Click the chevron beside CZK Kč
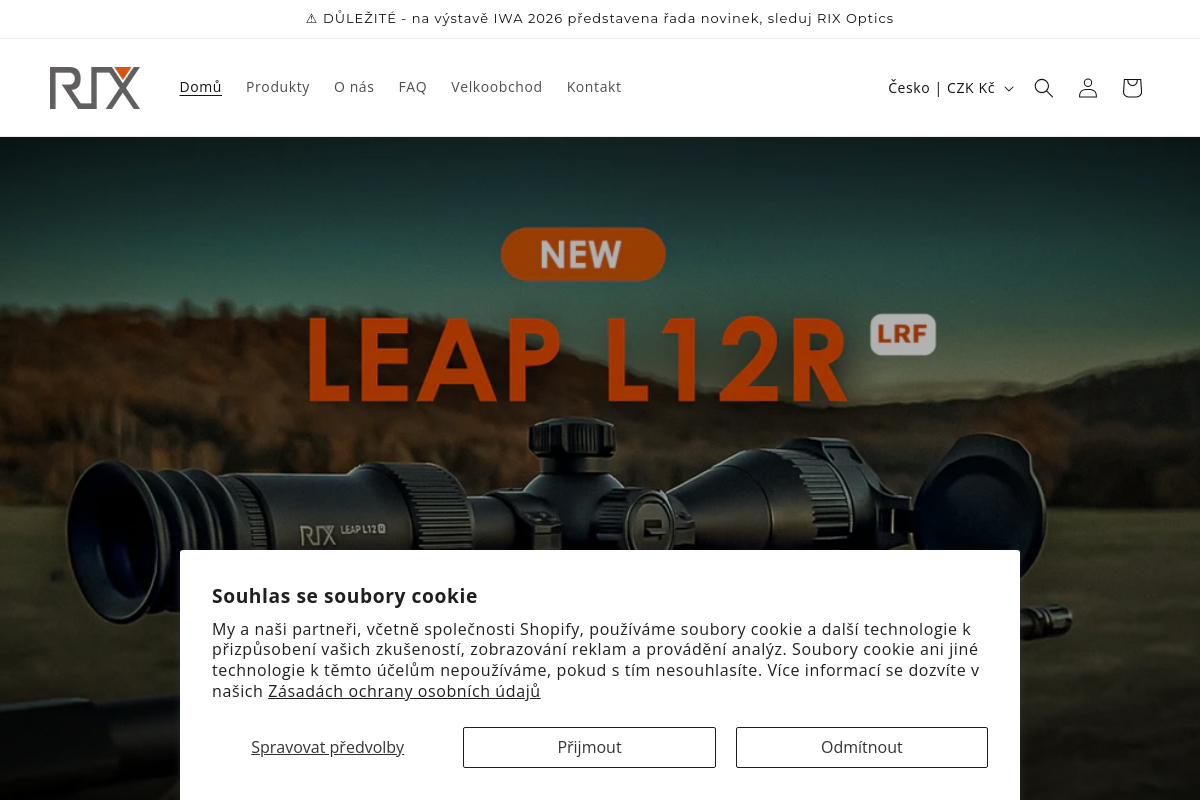 point(1009,89)
